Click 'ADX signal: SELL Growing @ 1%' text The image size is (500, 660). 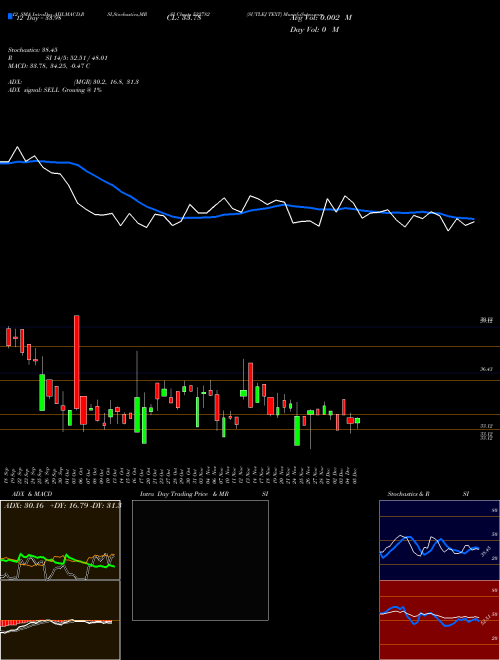point(55,90)
